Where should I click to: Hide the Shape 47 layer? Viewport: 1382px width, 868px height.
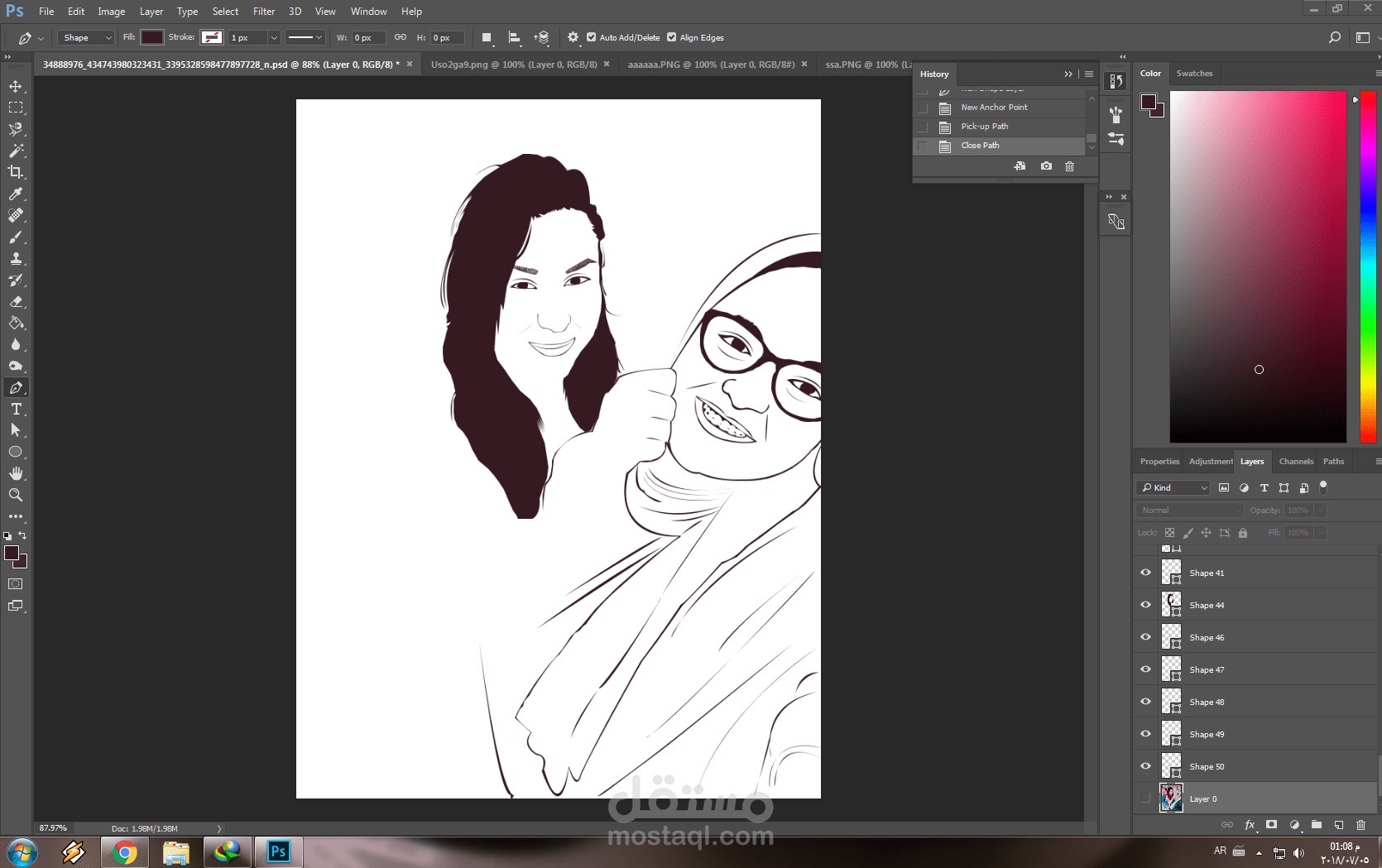point(1145,669)
